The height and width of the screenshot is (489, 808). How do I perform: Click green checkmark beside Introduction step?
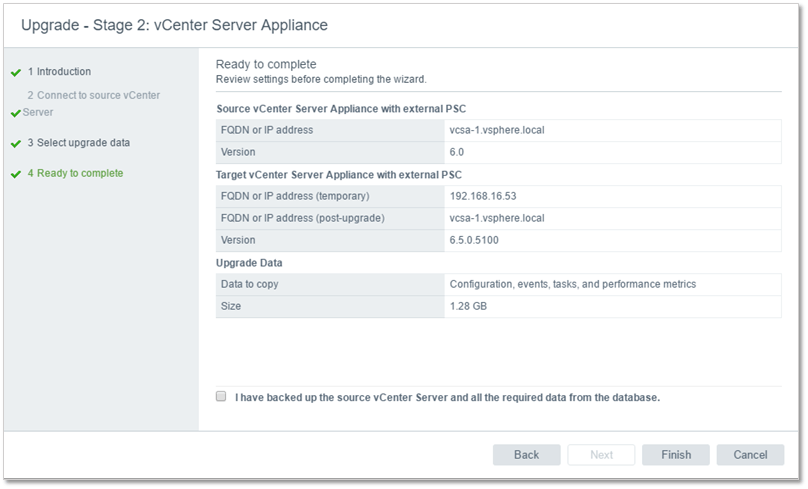click(x=16, y=73)
